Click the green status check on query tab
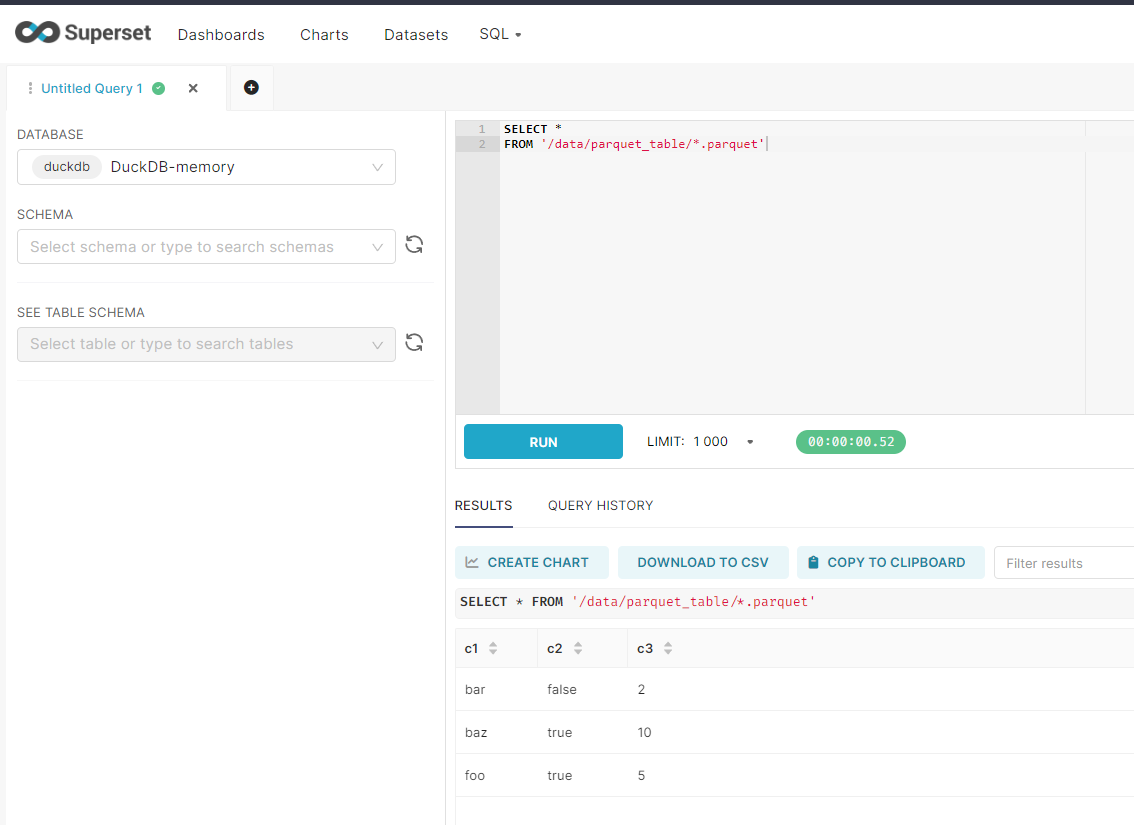 coord(158,88)
